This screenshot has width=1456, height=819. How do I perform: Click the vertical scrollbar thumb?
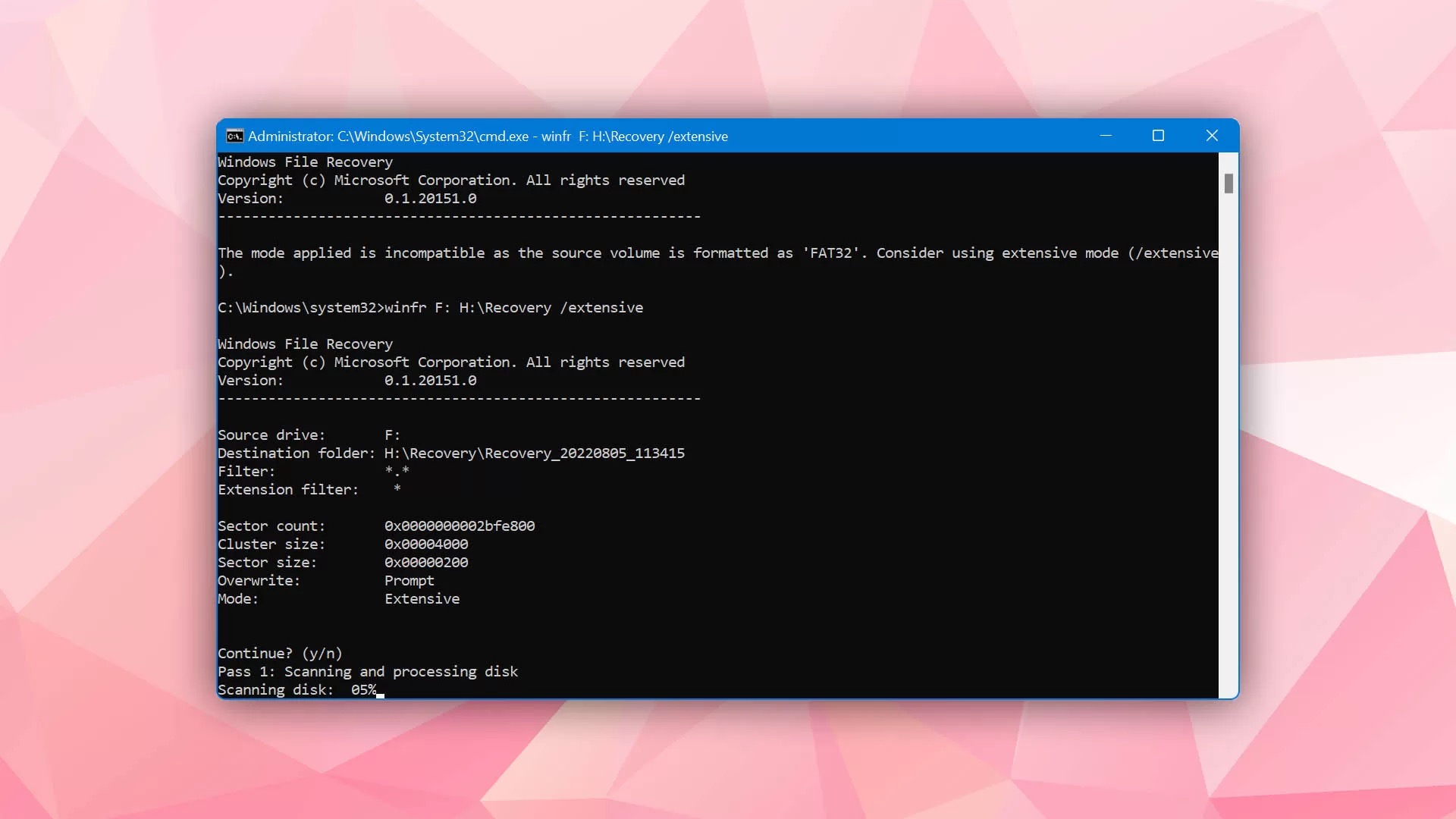[x=1228, y=183]
